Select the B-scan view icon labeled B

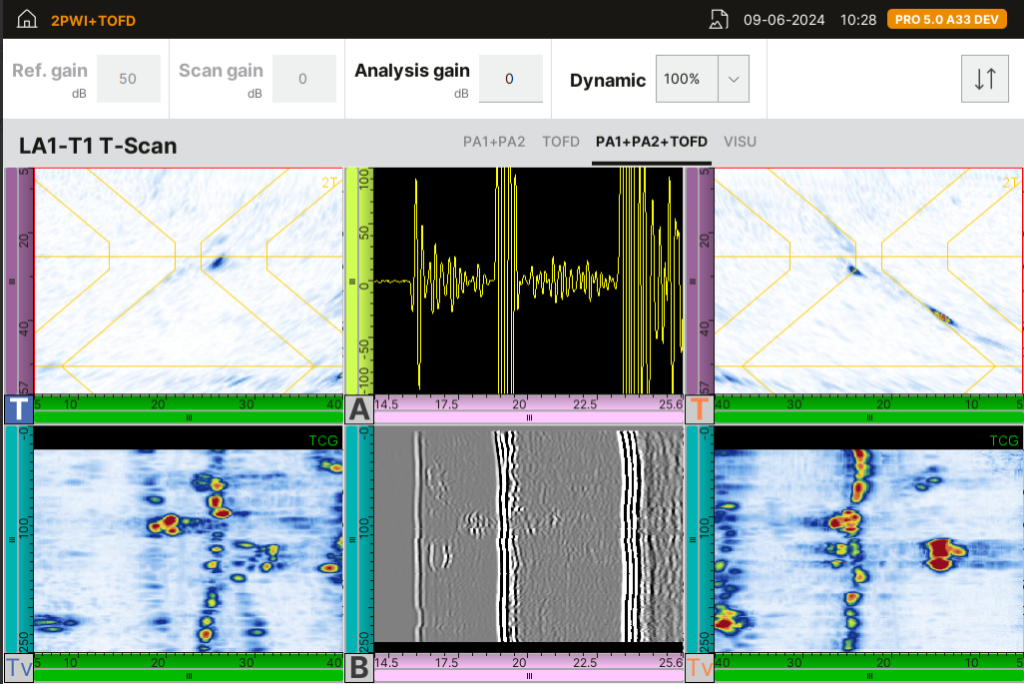[359, 668]
